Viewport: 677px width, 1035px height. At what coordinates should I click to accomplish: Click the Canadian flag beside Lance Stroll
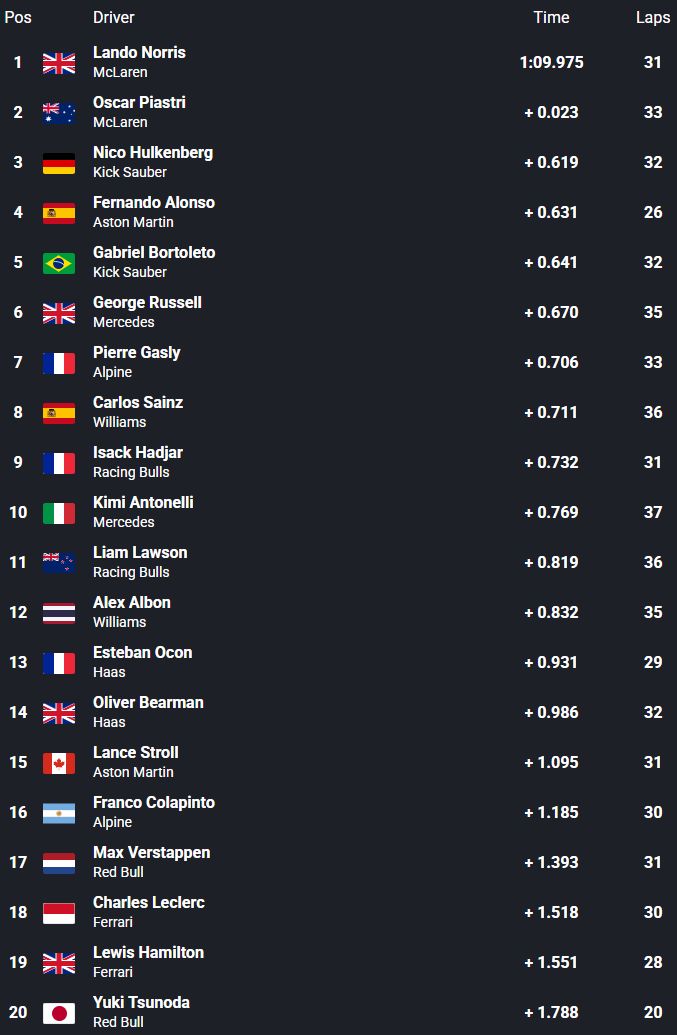coord(59,763)
